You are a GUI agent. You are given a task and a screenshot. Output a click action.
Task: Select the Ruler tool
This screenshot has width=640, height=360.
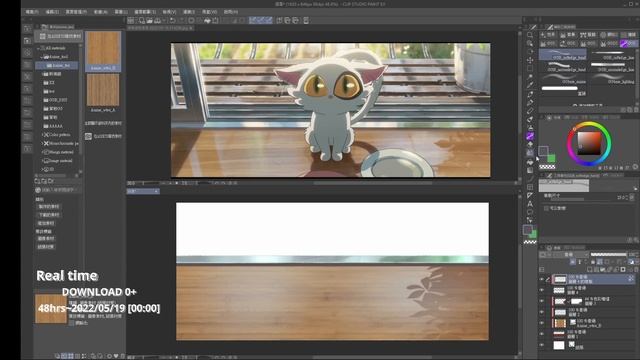tap(530, 196)
